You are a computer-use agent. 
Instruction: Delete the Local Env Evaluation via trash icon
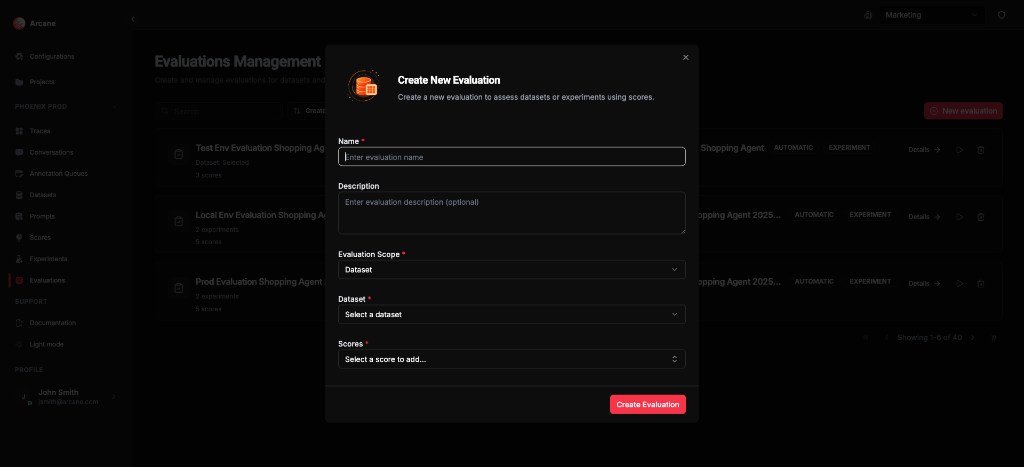[980, 217]
